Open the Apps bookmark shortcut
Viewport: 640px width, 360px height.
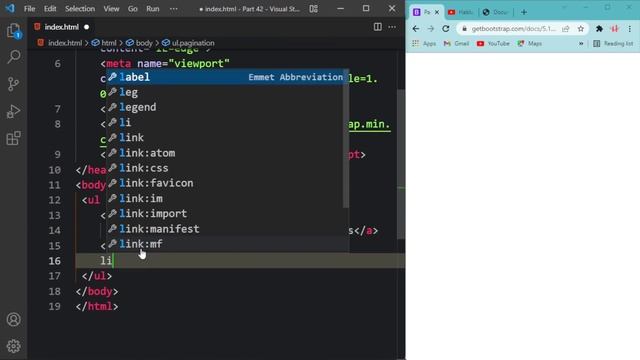424,43
